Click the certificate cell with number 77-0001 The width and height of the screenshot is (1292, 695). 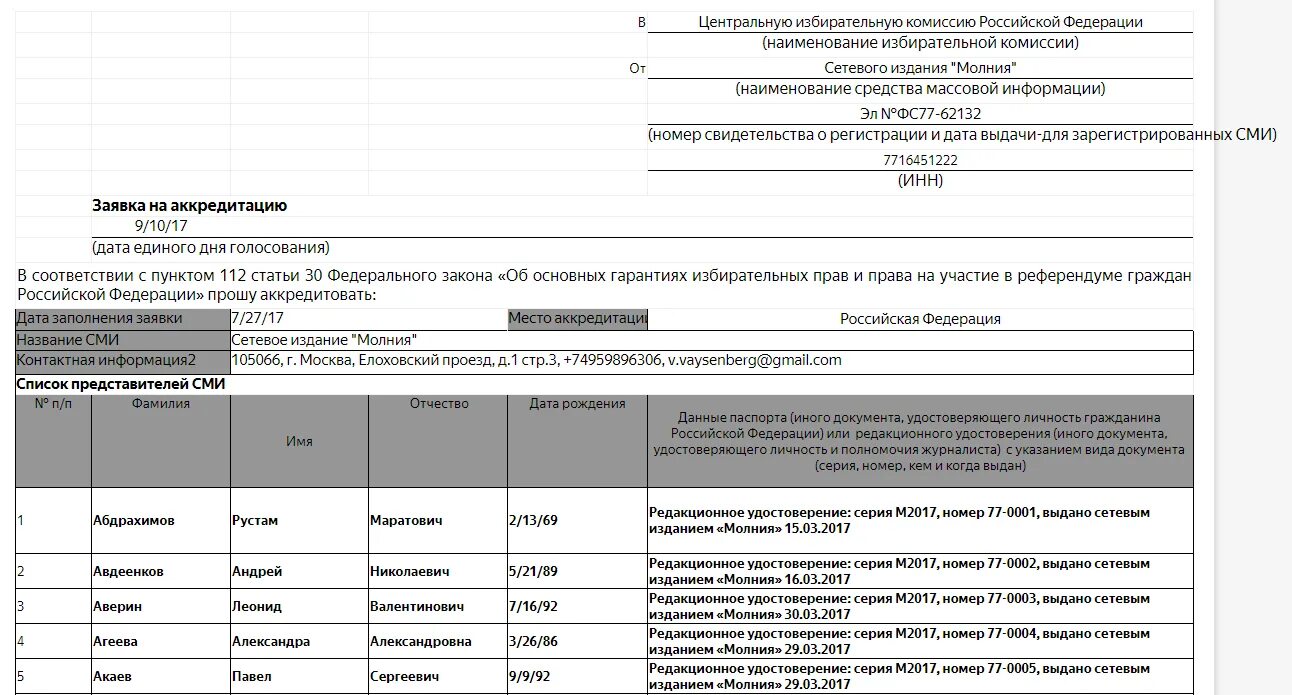pos(920,520)
